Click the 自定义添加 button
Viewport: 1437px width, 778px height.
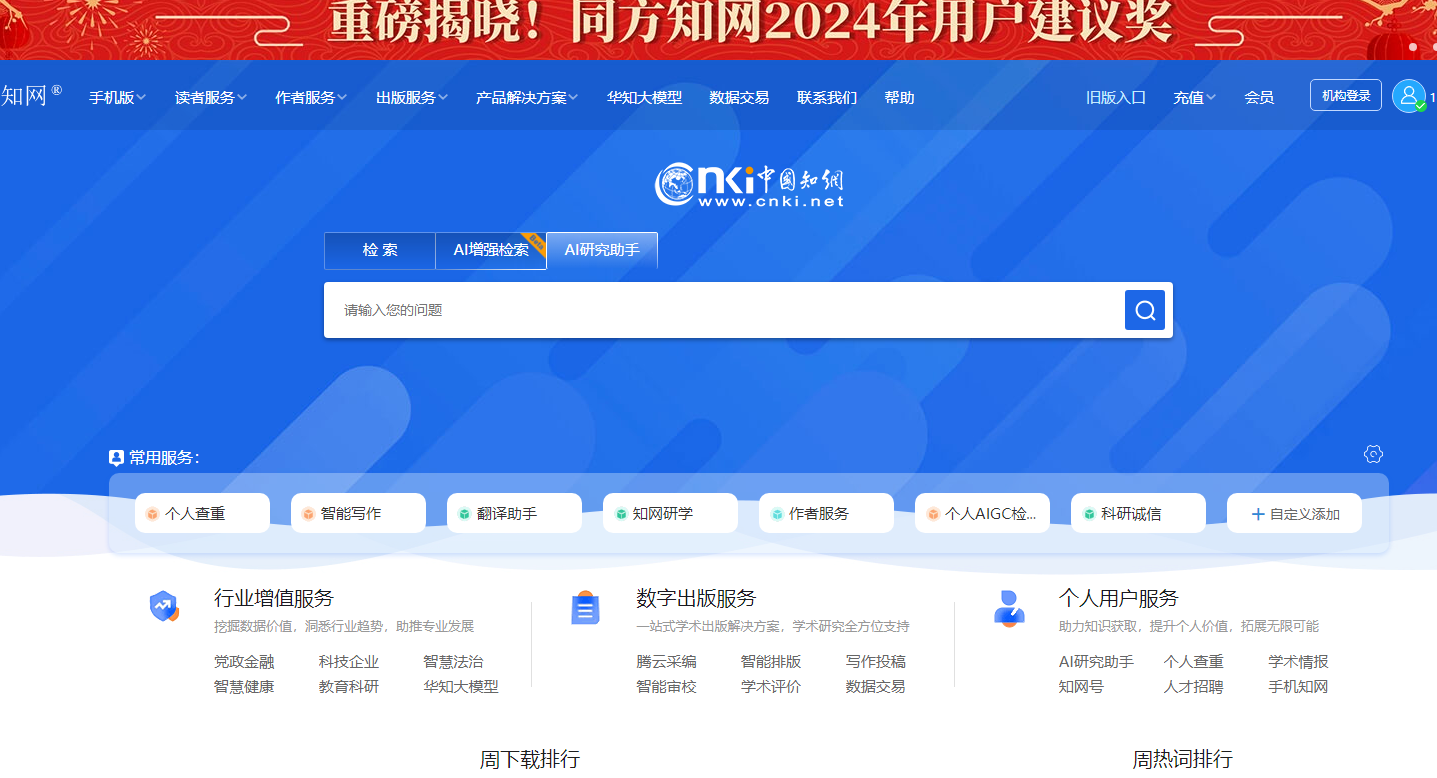(1294, 513)
